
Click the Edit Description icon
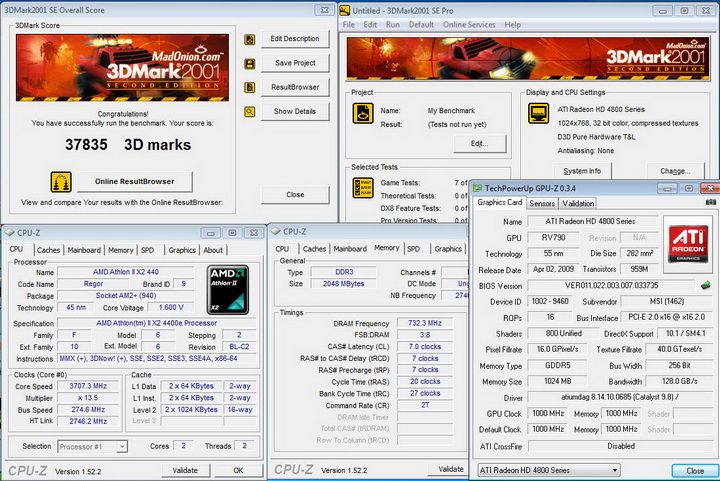[x=249, y=39]
